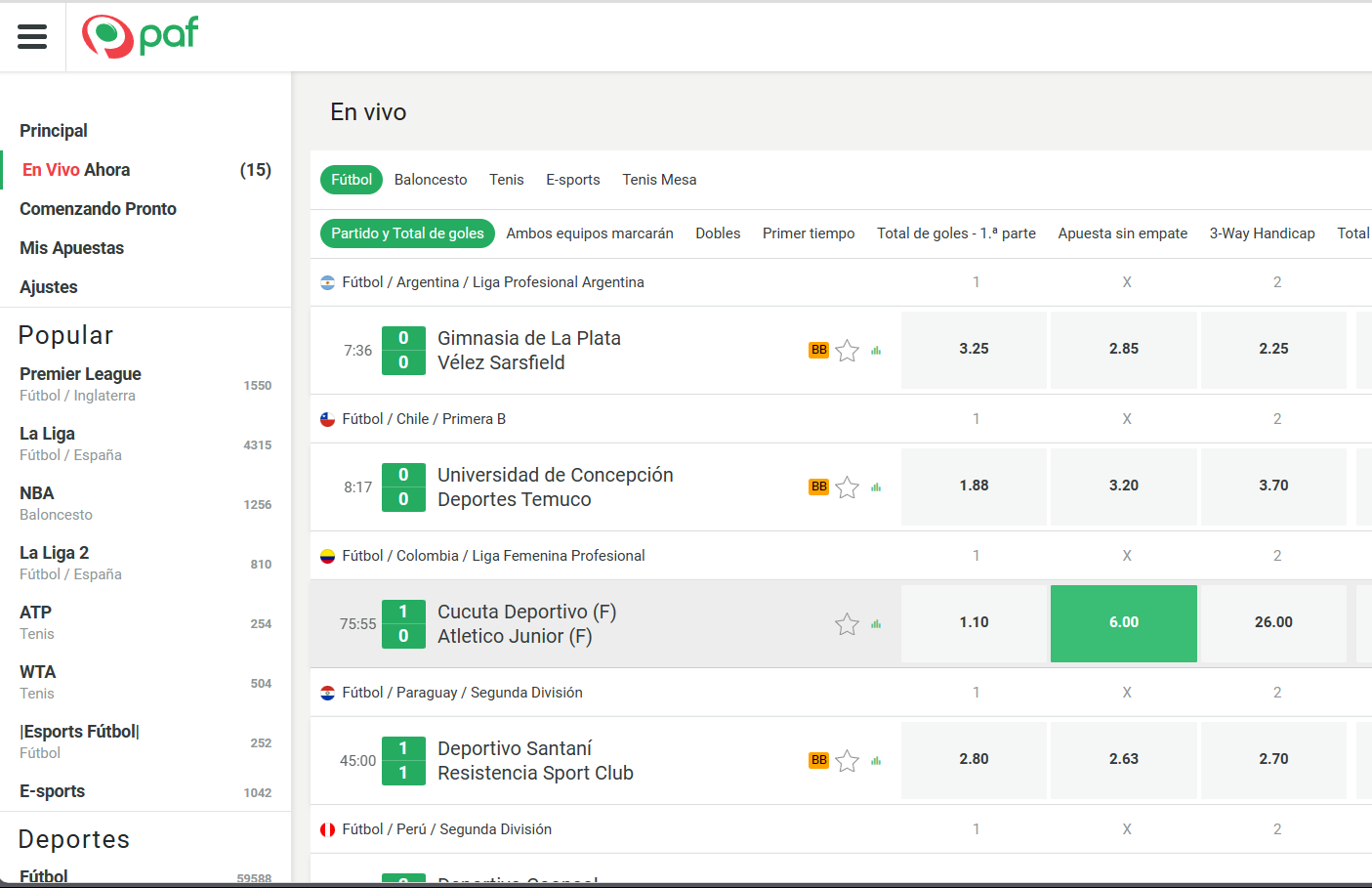This screenshot has width=1372, height=888.
Task: Open the Tenis Mesa tab
Action: (x=659, y=180)
